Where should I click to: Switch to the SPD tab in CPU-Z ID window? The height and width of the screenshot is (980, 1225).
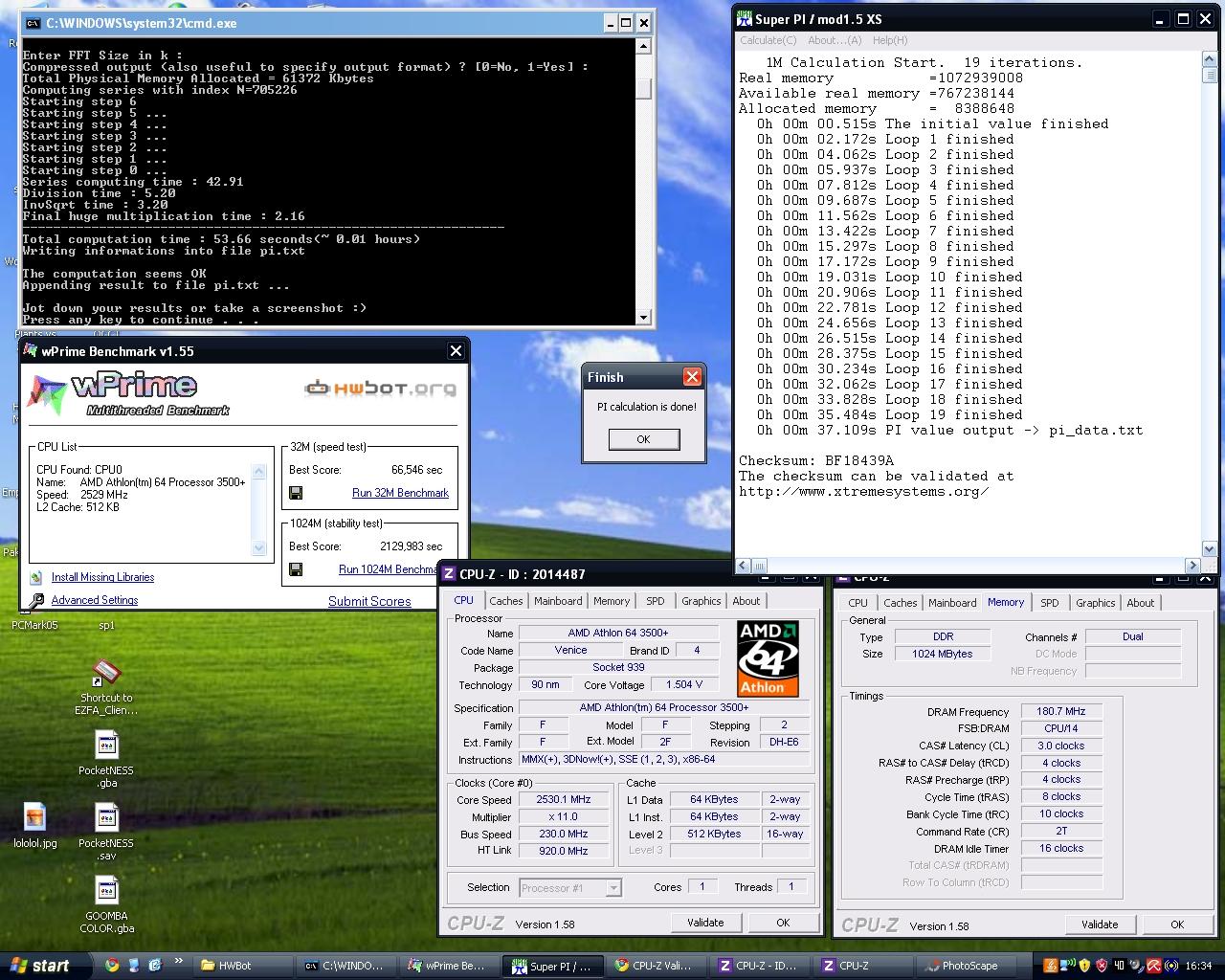click(655, 601)
